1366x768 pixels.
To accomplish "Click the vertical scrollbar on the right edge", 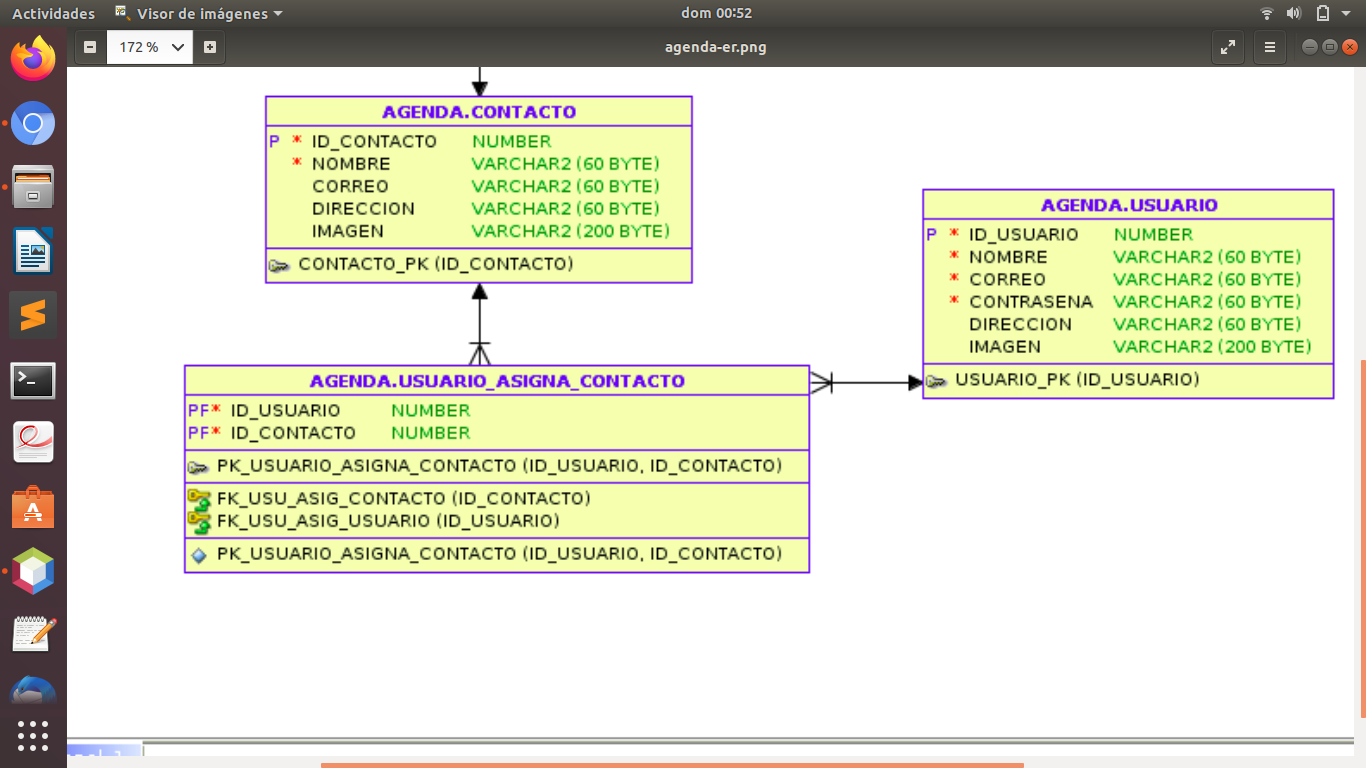I will 1362,539.
